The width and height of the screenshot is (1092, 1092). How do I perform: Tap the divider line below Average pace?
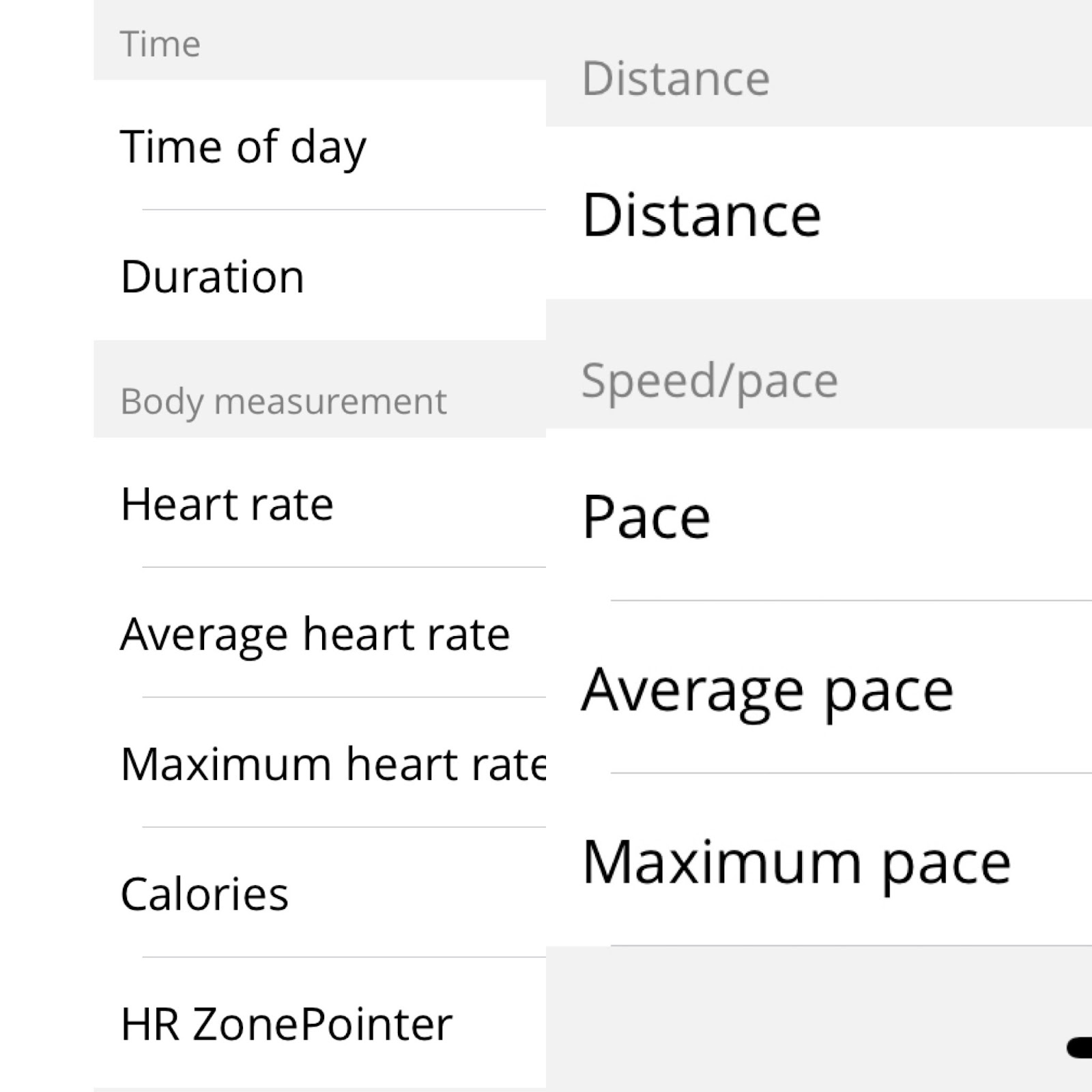(850, 773)
